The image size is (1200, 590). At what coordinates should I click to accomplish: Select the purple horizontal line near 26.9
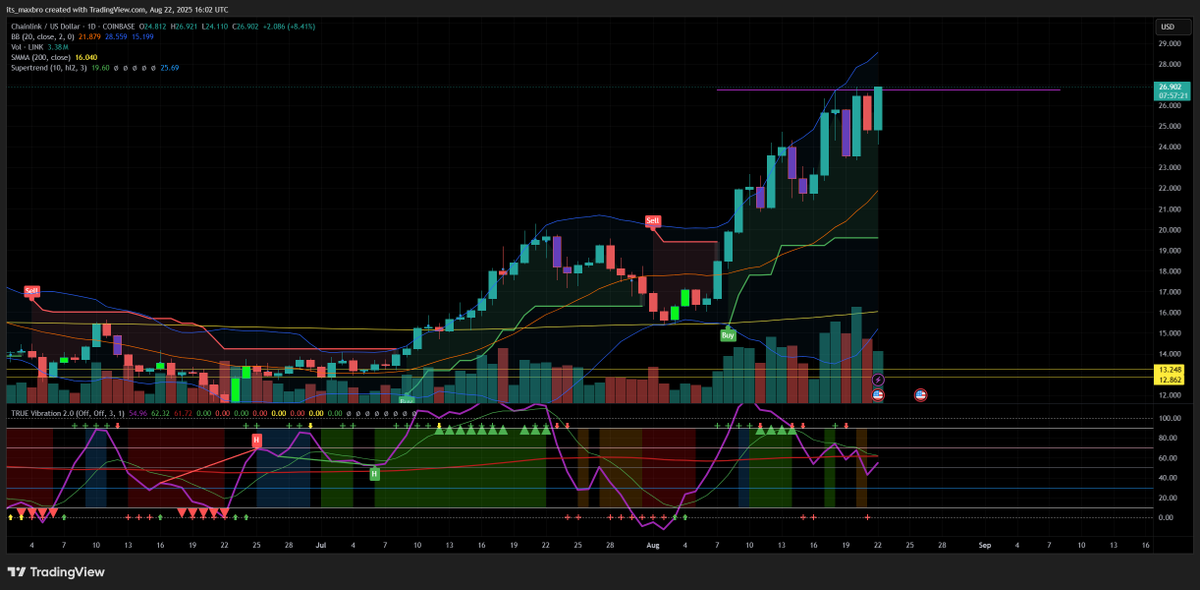888,90
